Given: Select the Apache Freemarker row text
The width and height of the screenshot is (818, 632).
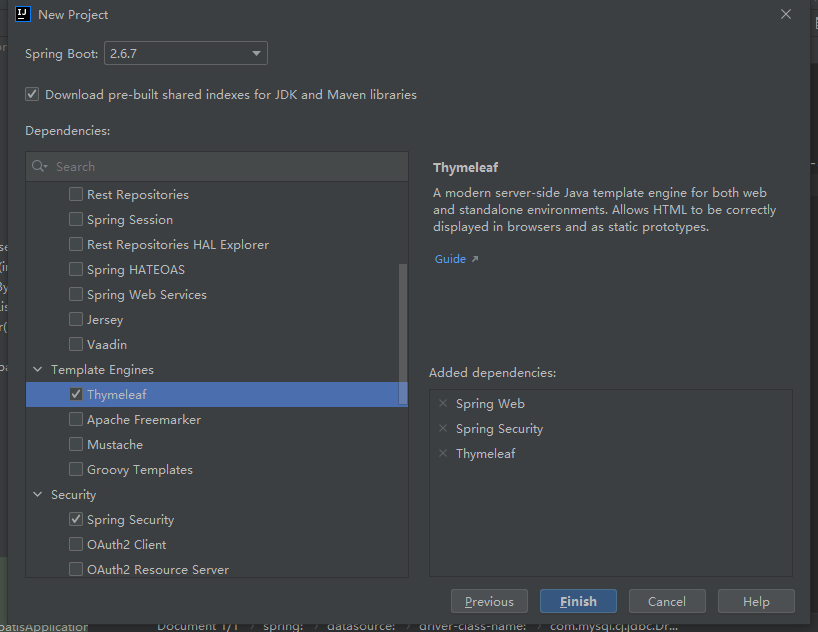Looking at the screenshot, I should pyautogui.click(x=144, y=420).
